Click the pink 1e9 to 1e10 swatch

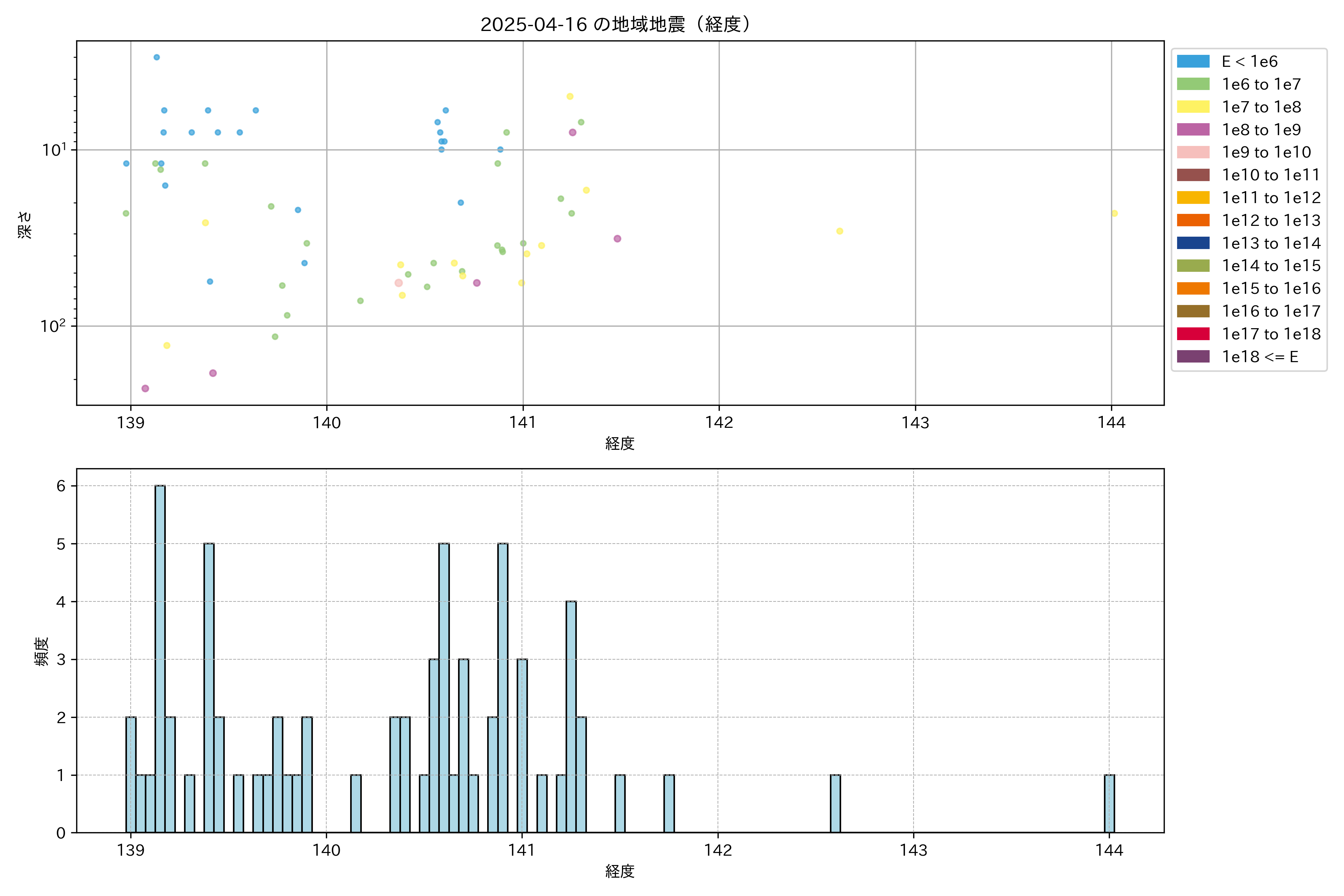pos(1193,153)
